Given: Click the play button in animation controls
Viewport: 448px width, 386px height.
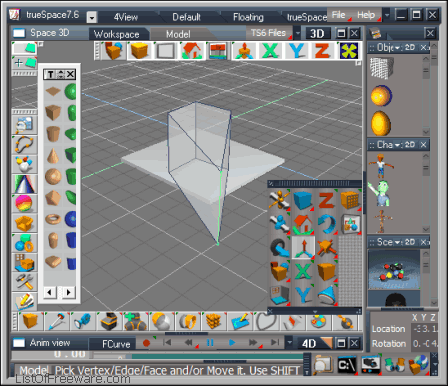Looking at the screenshot, I should point(232,343).
